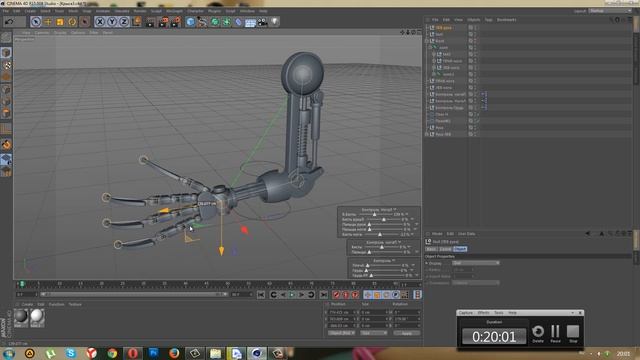This screenshot has width=640, height=360.
Task: Toggle Scale keyframe recording icon
Action: [377, 295]
